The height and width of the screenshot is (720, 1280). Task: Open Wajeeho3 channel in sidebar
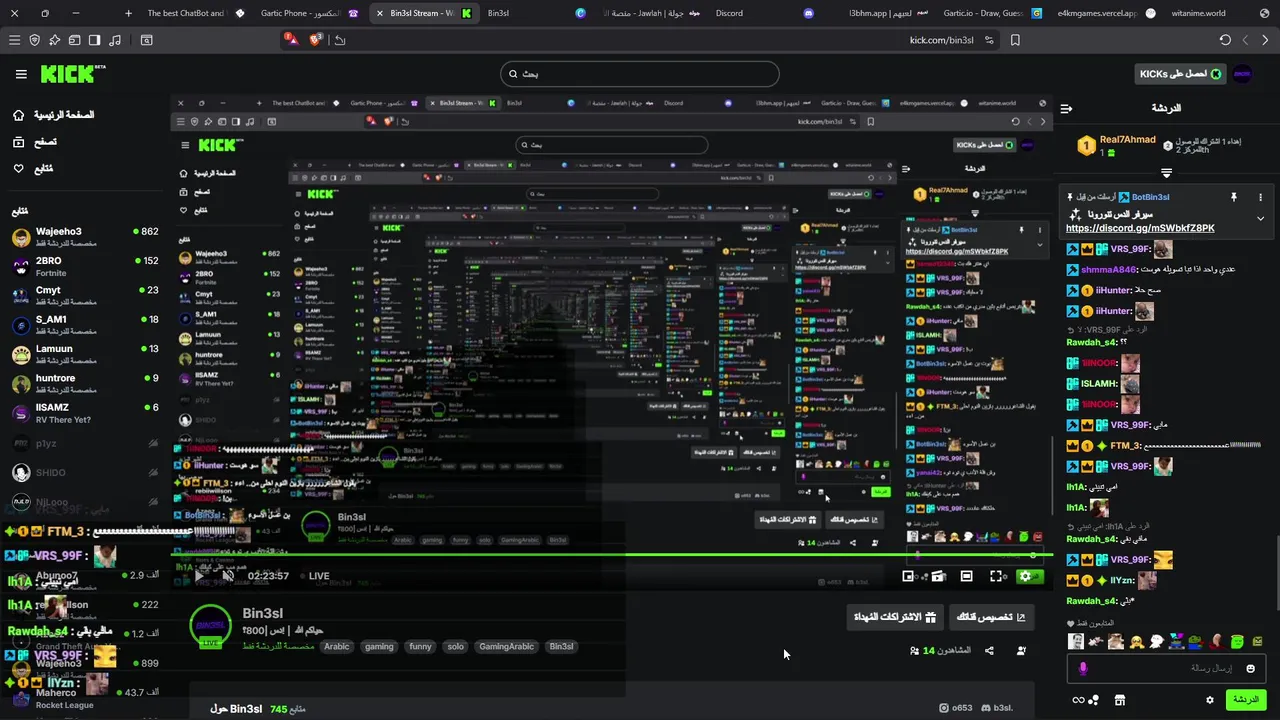click(x=85, y=237)
